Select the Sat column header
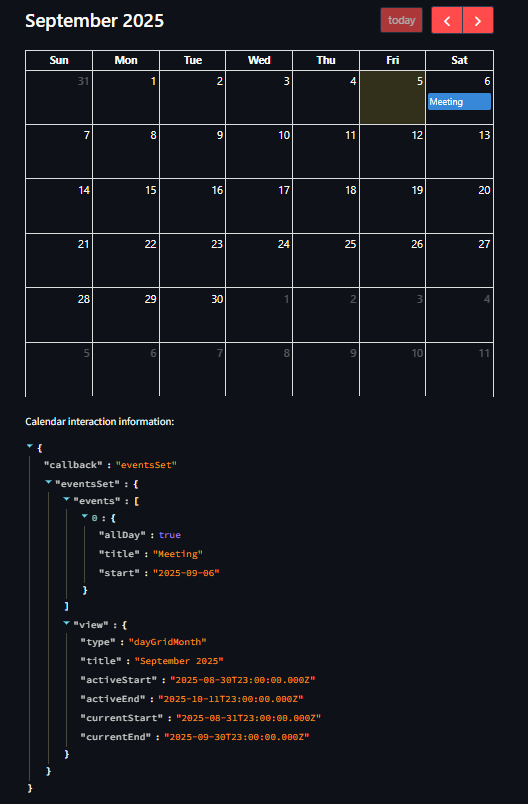 click(459, 61)
